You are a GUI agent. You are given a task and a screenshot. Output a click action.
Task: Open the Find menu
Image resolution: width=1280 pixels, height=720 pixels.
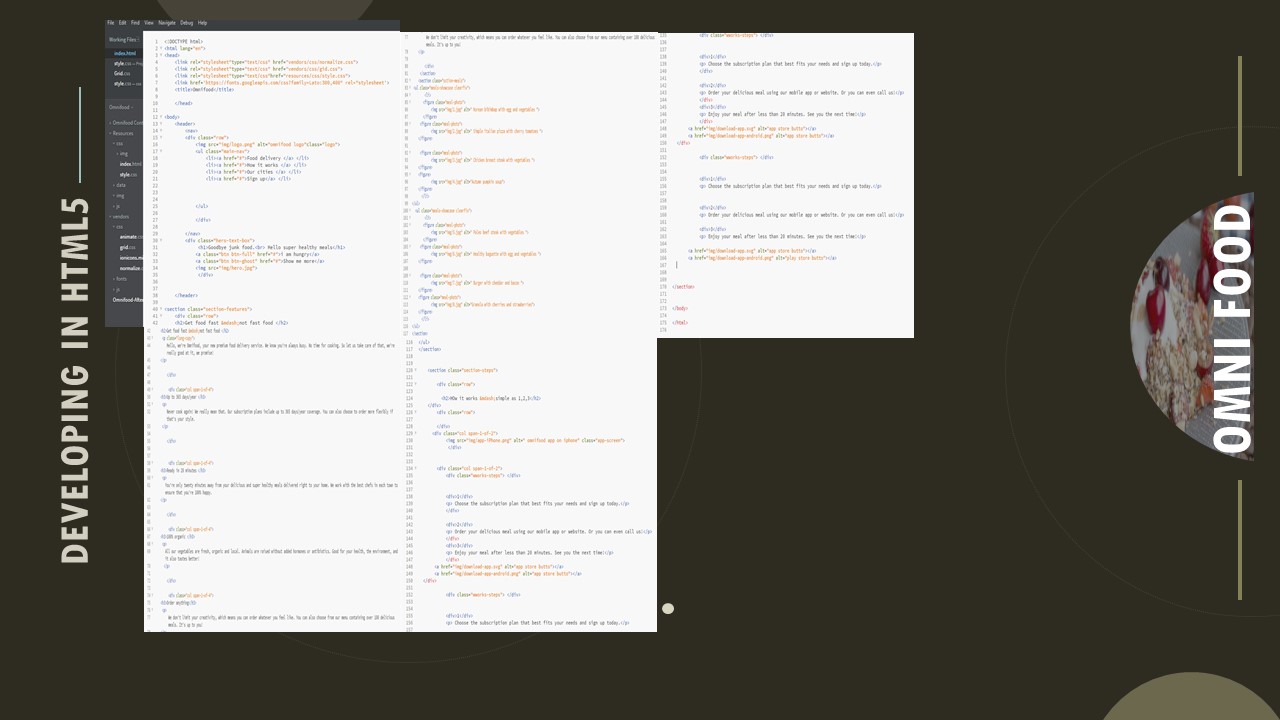[135, 22]
